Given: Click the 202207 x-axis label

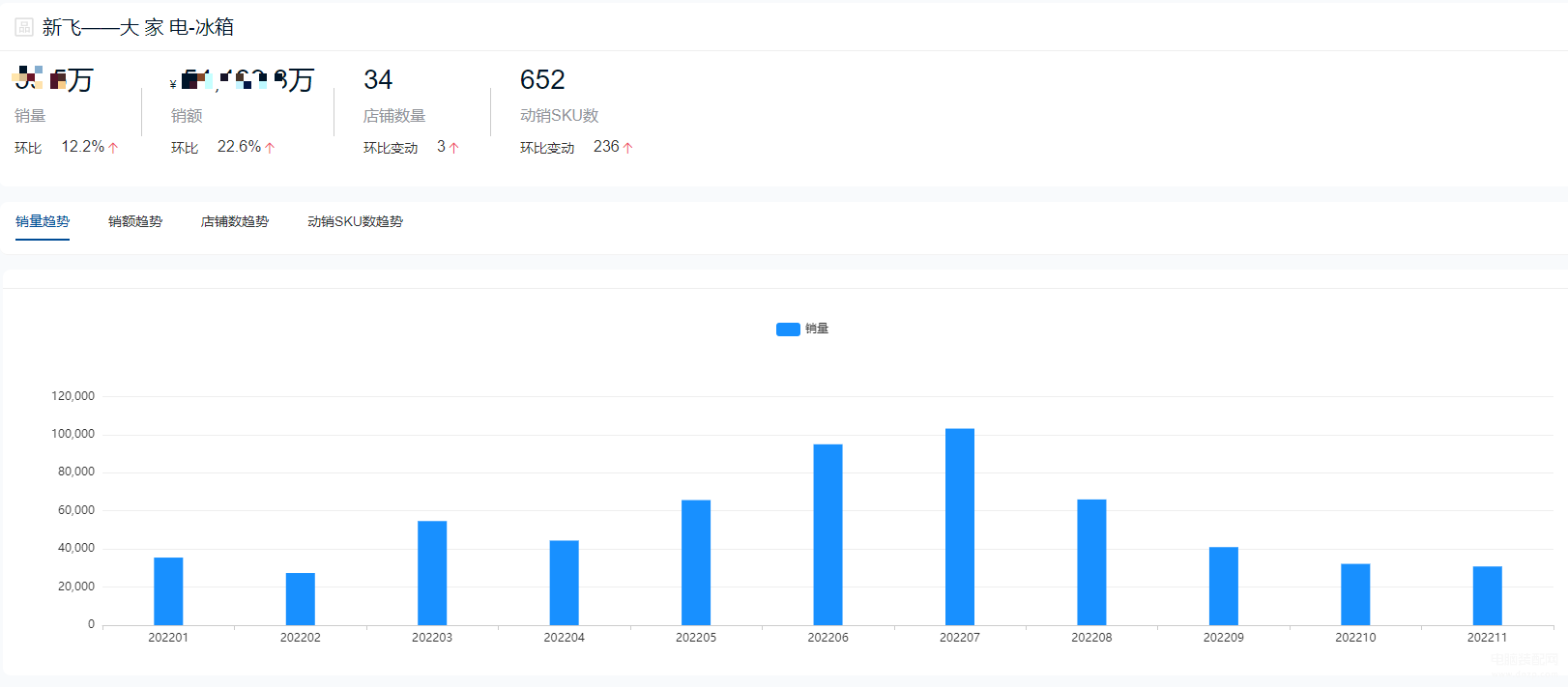Looking at the screenshot, I should (960, 638).
